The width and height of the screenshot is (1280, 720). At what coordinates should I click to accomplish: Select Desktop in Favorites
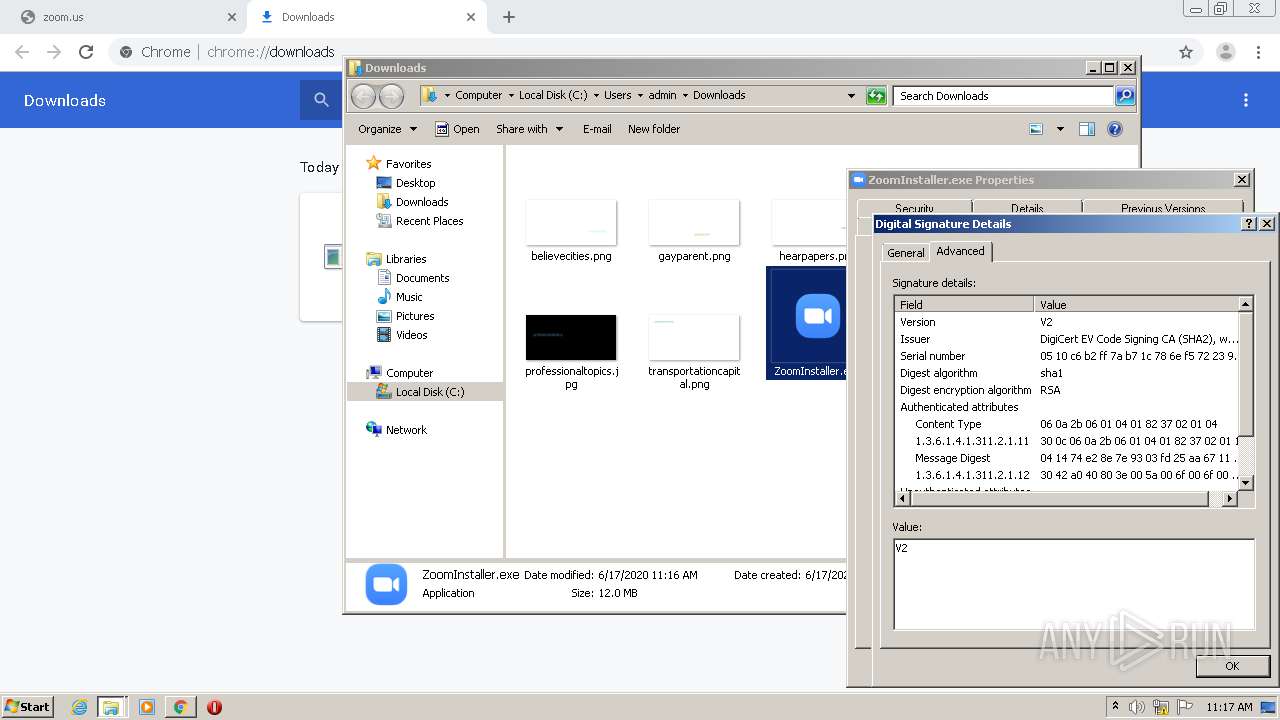[x=415, y=183]
